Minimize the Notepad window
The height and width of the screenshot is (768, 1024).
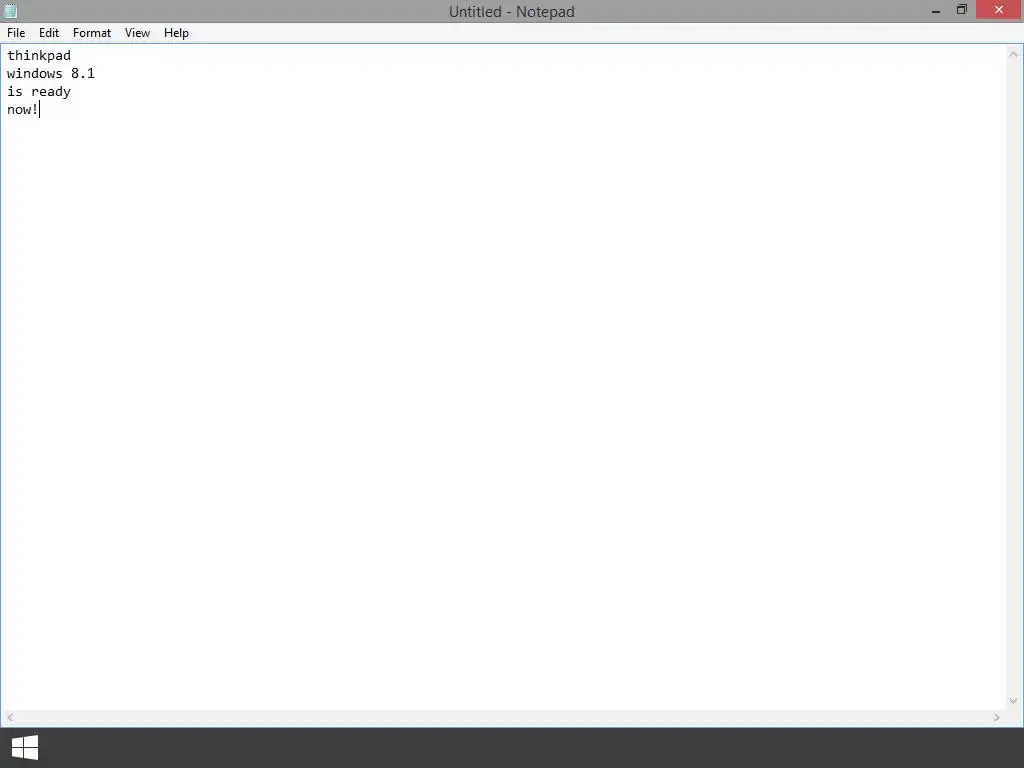936,10
